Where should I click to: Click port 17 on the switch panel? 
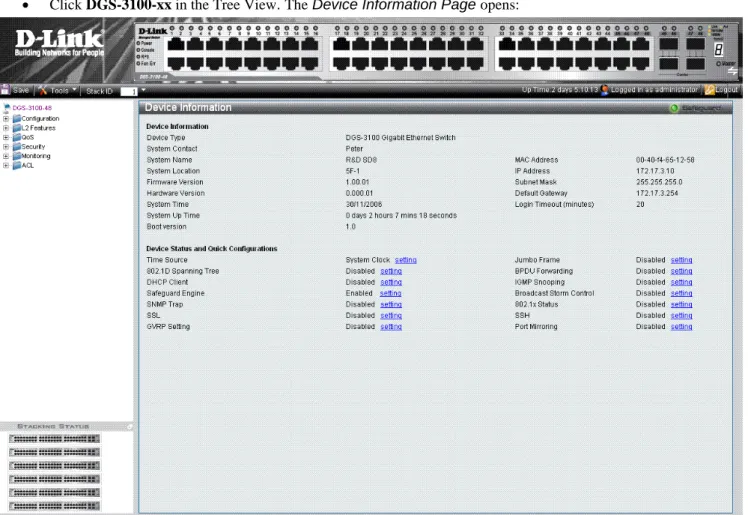click(341, 45)
